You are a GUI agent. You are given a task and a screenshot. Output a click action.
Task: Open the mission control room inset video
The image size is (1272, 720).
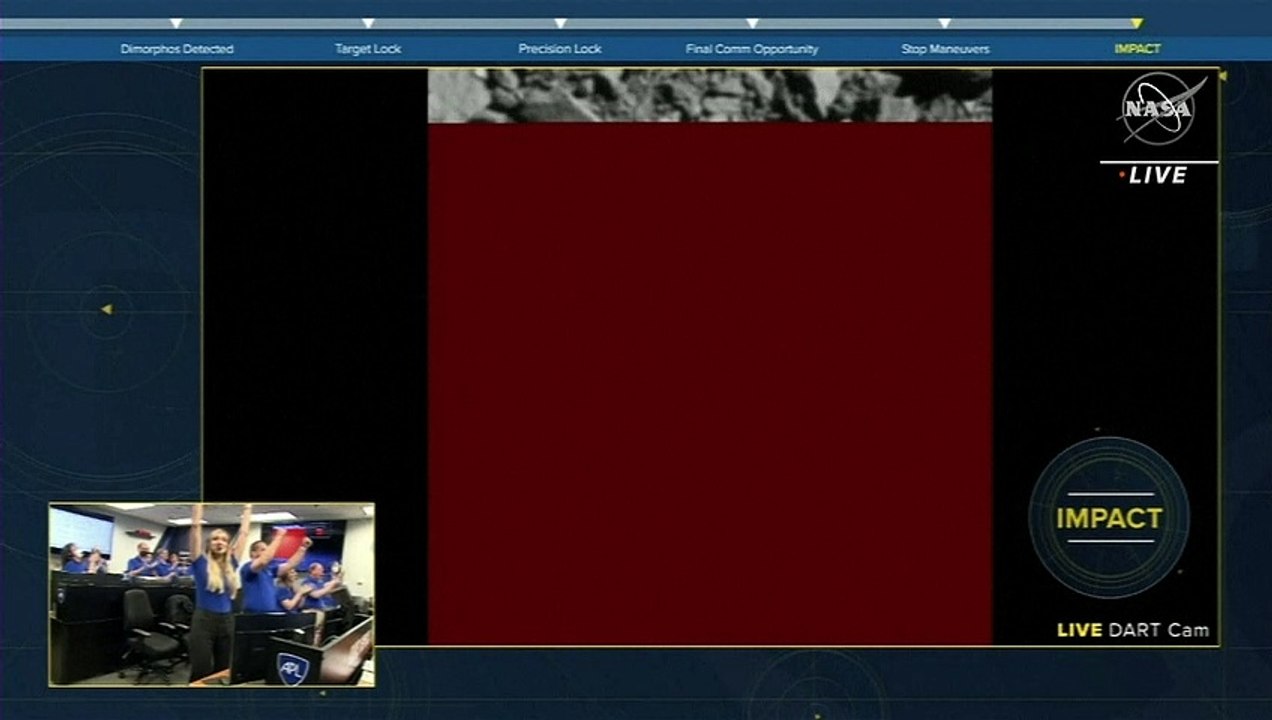212,594
